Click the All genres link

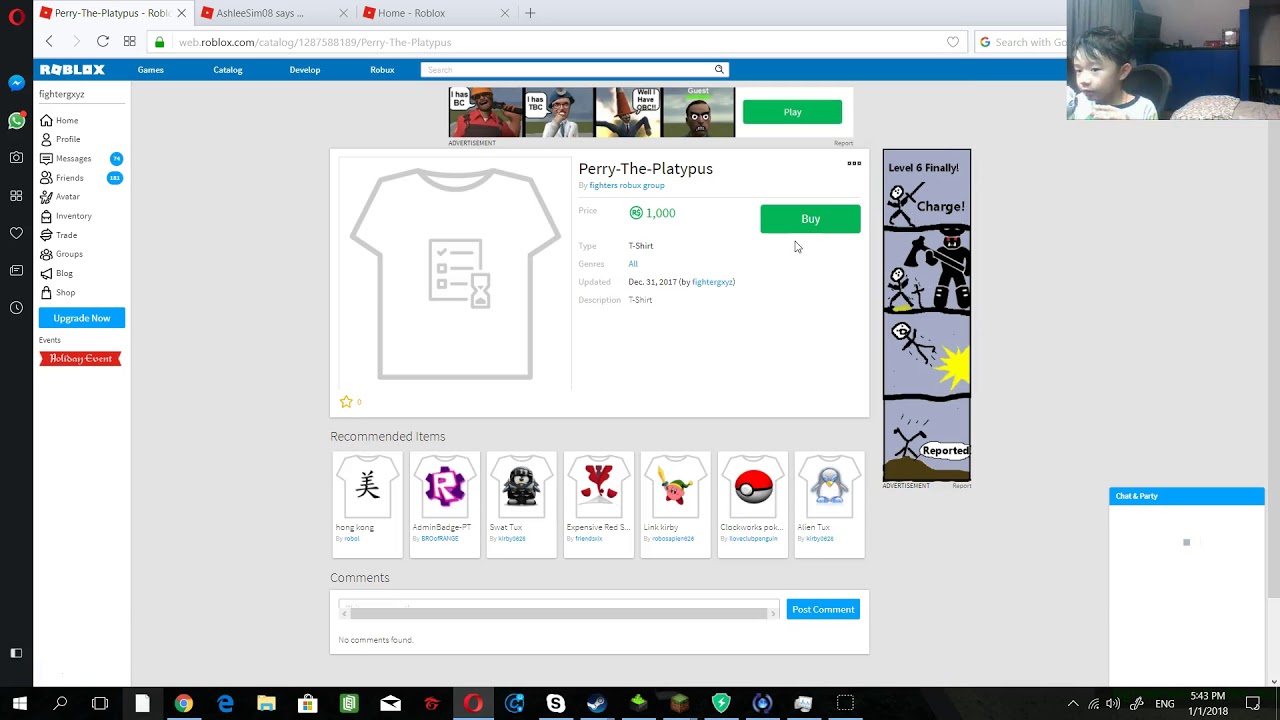click(x=633, y=264)
